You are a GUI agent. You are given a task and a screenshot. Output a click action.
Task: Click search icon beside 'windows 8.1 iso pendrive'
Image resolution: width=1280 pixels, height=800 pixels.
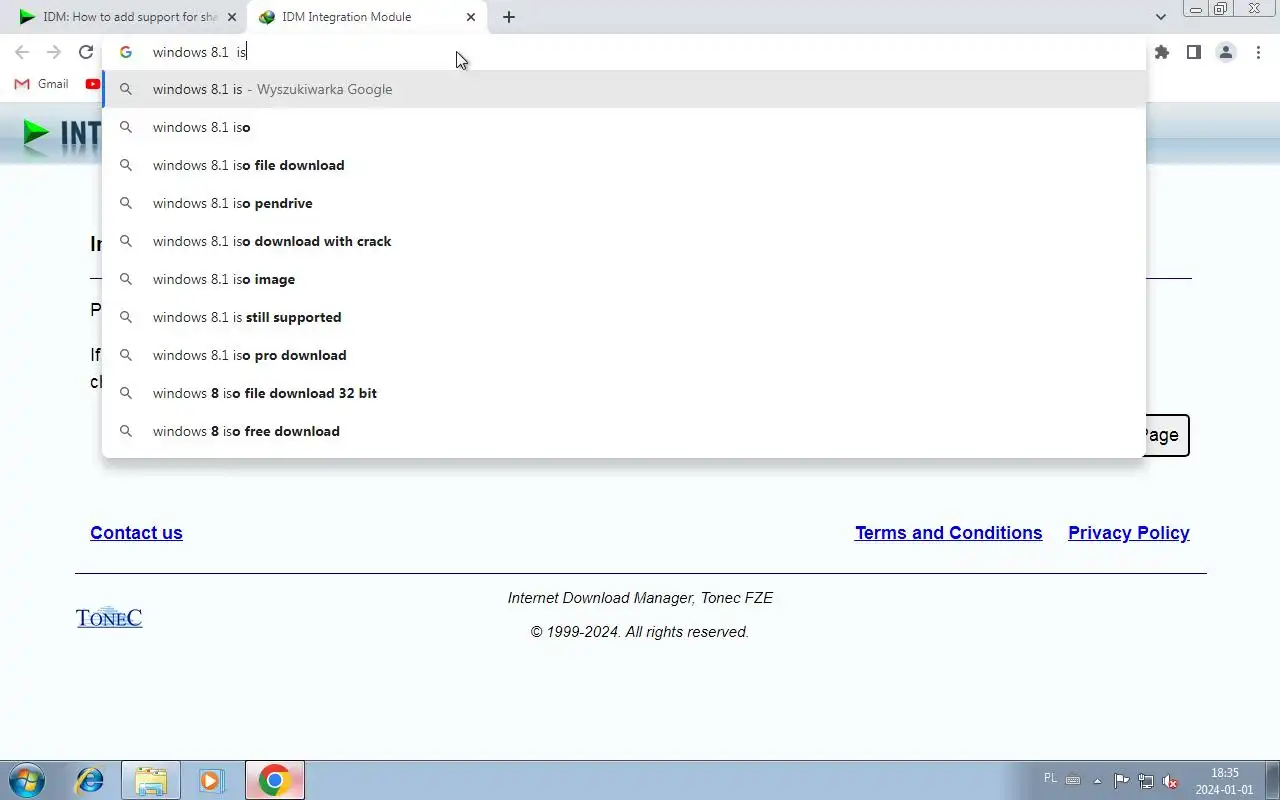tap(126, 203)
